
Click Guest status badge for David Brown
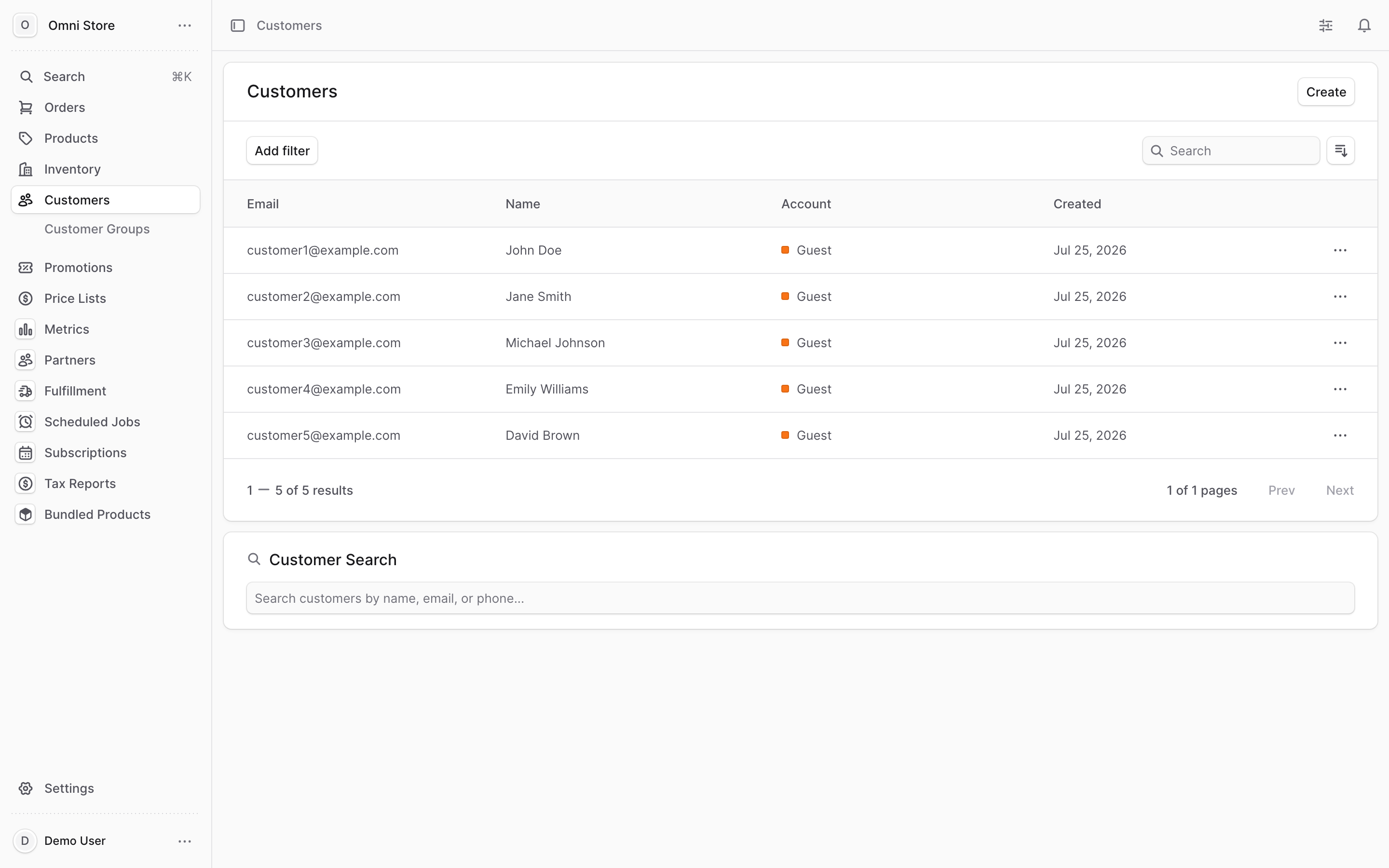coord(806,436)
